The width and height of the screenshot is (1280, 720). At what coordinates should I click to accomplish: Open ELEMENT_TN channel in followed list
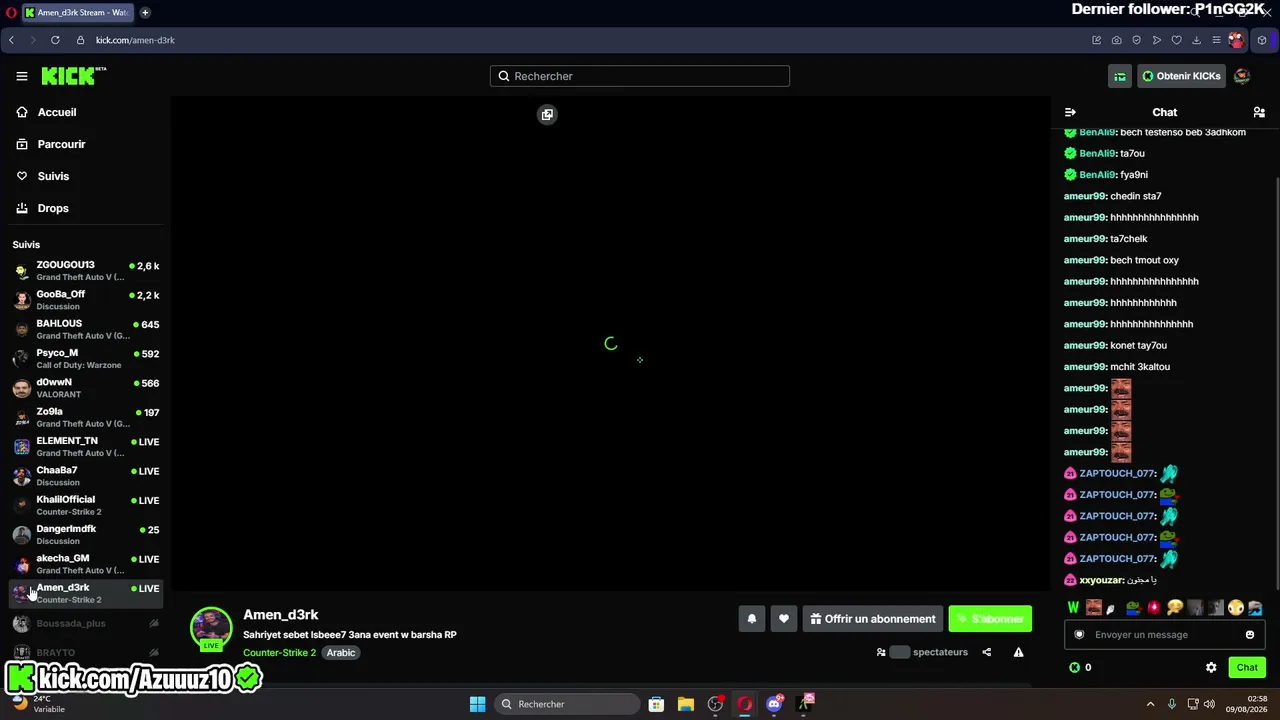click(86, 447)
